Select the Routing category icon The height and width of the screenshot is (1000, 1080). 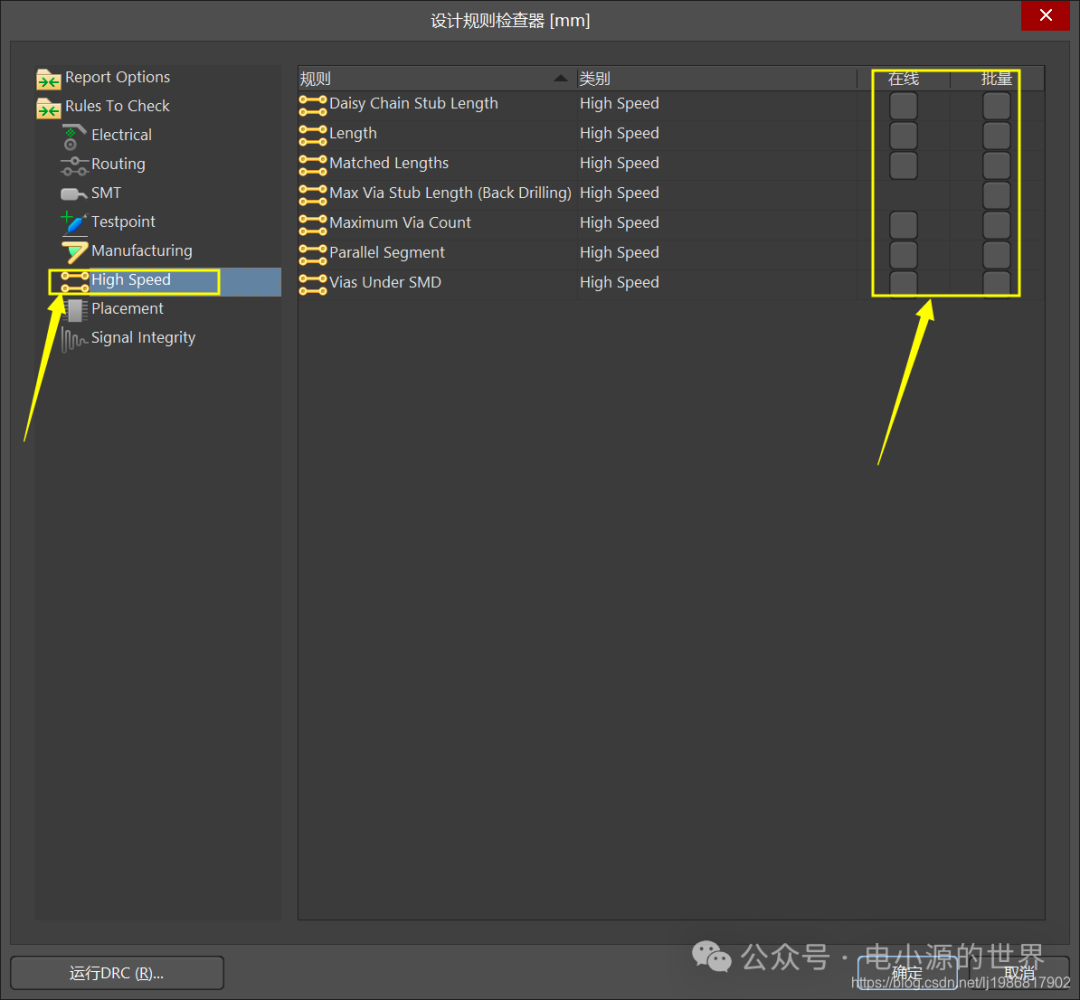point(74,165)
